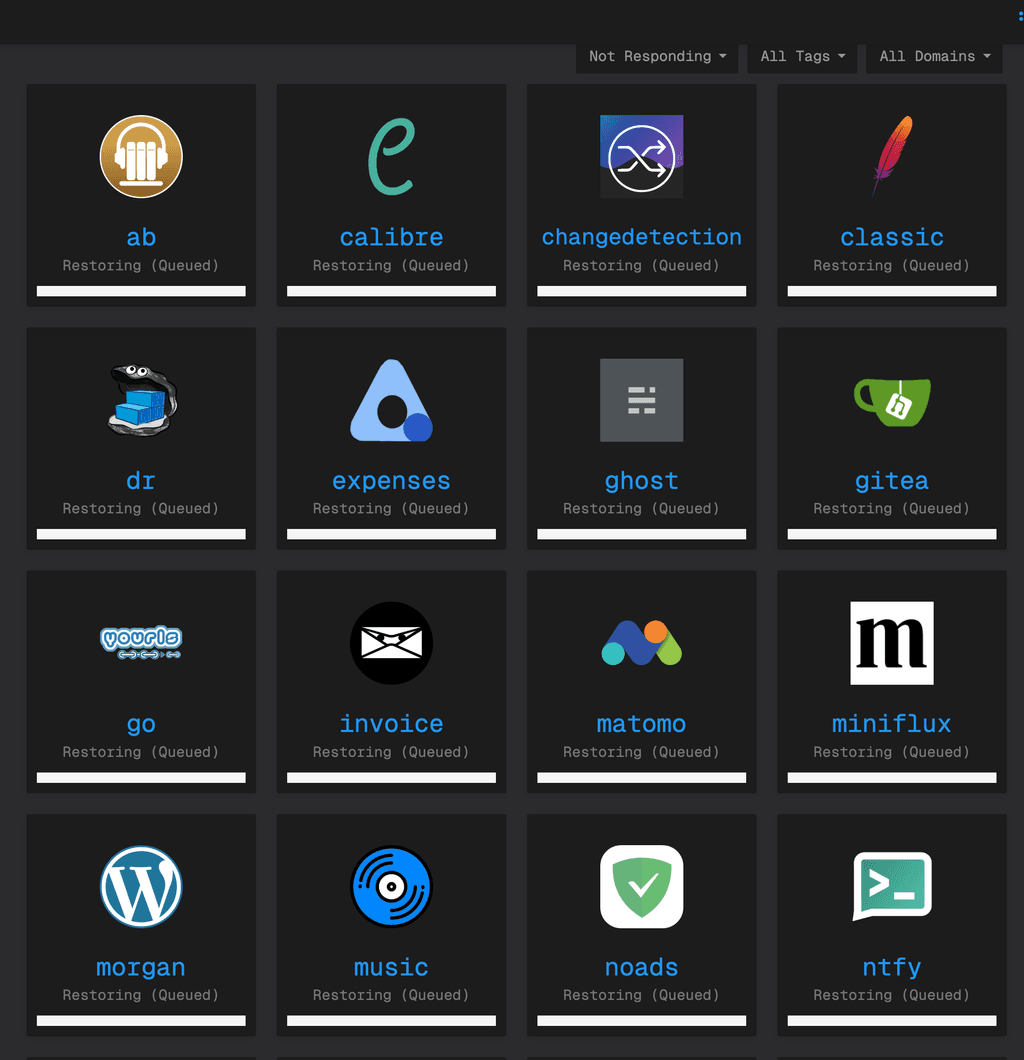Image resolution: width=1024 pixels, height=1060 pixels.
Task: Click the progress bar under calibre
Action: click(391, 291)
